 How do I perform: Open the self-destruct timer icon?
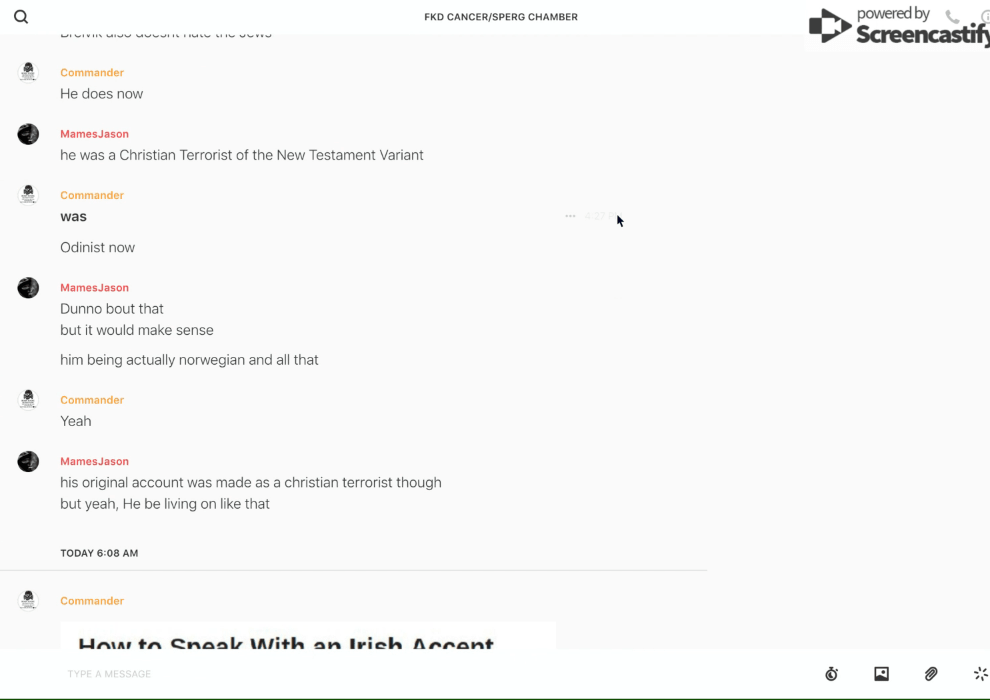(832, 674)
